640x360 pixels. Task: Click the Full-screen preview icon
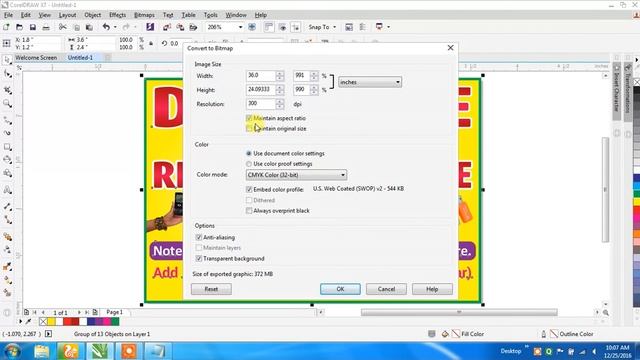pos(252,27)
